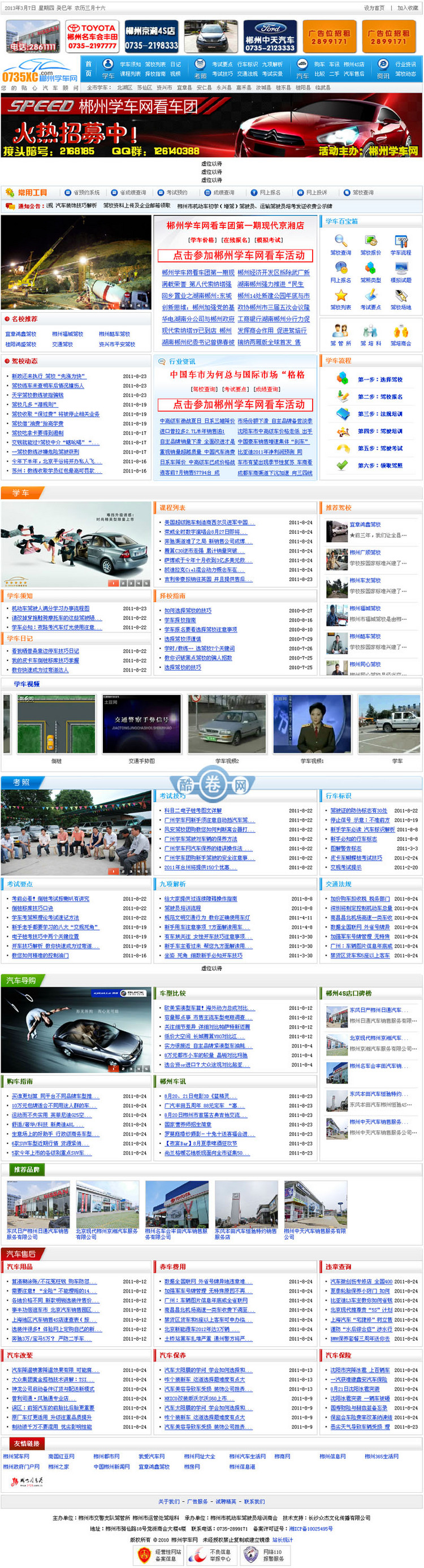Click 驾照类型 icon in 学车百宝箱
Screen dimensions: 424x1568
(370, 268)
